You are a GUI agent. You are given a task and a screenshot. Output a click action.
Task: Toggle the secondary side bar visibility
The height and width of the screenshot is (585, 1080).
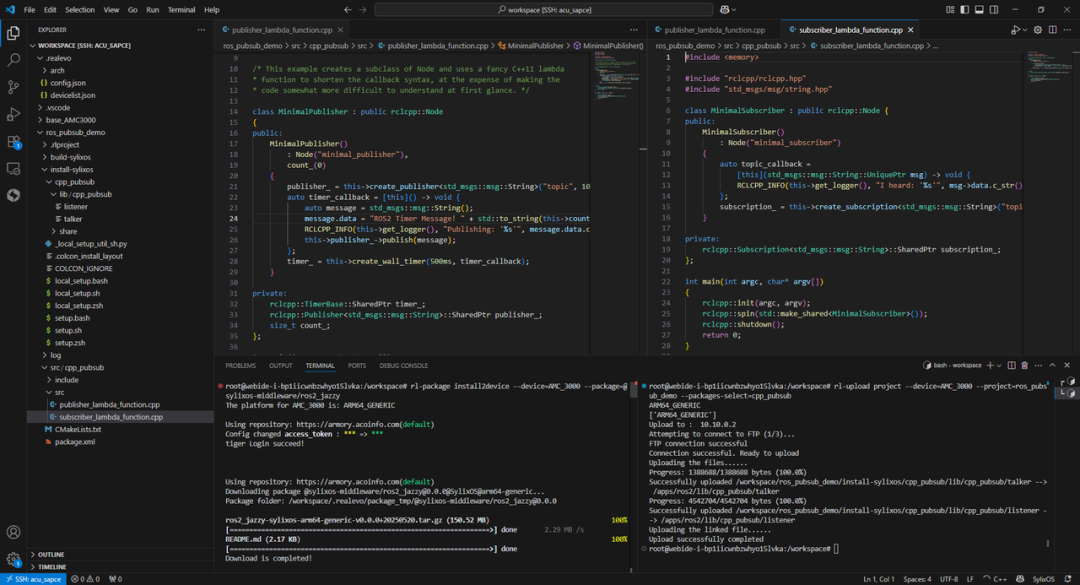(x=995, y=9)
